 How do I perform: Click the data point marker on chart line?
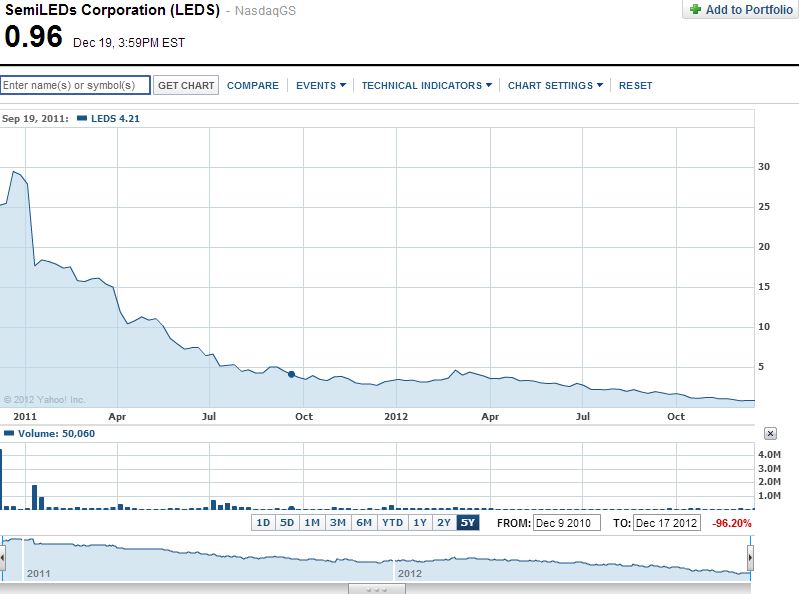[x=291, y=374]
